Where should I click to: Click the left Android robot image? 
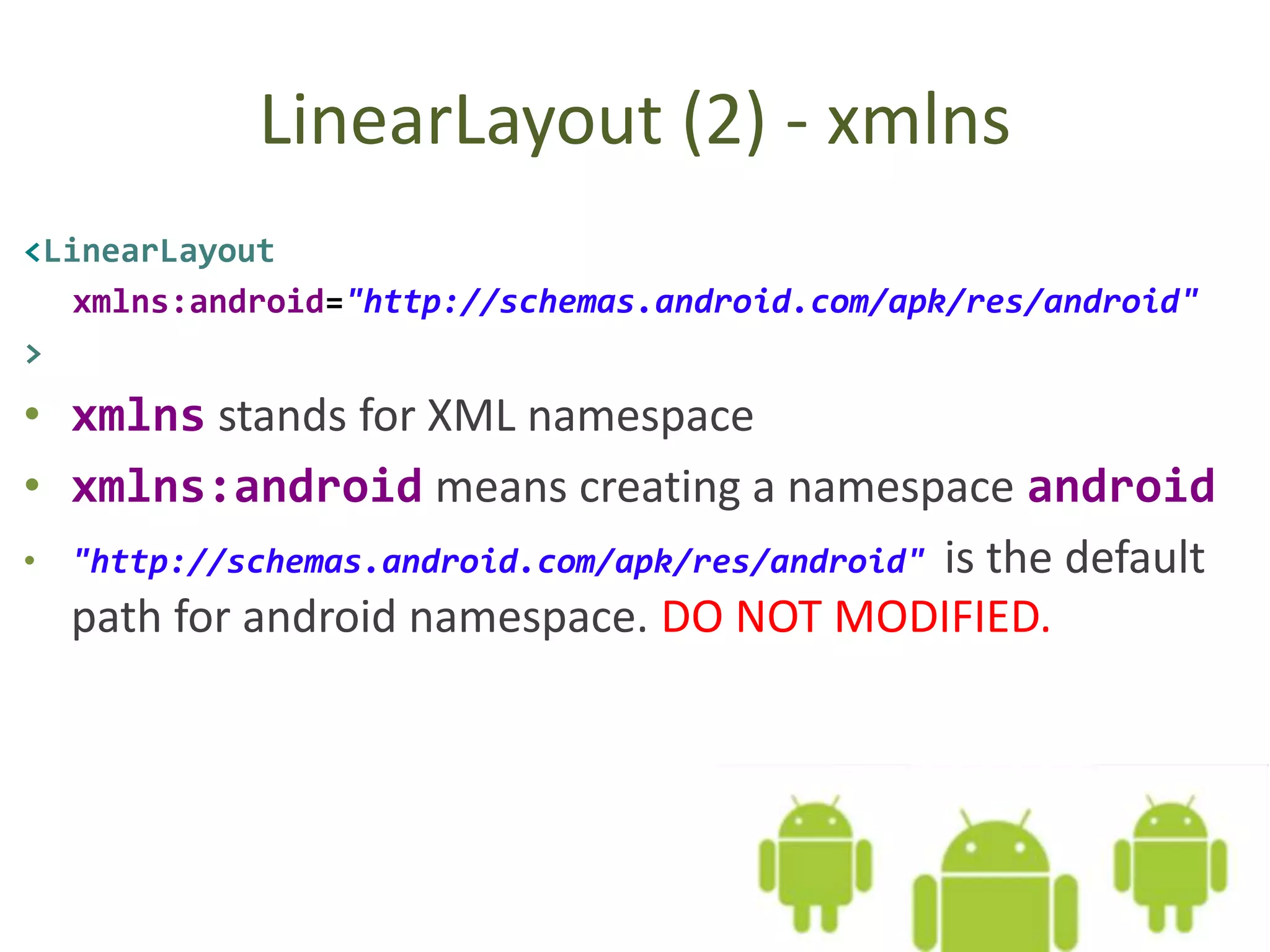tap(815, 863)
